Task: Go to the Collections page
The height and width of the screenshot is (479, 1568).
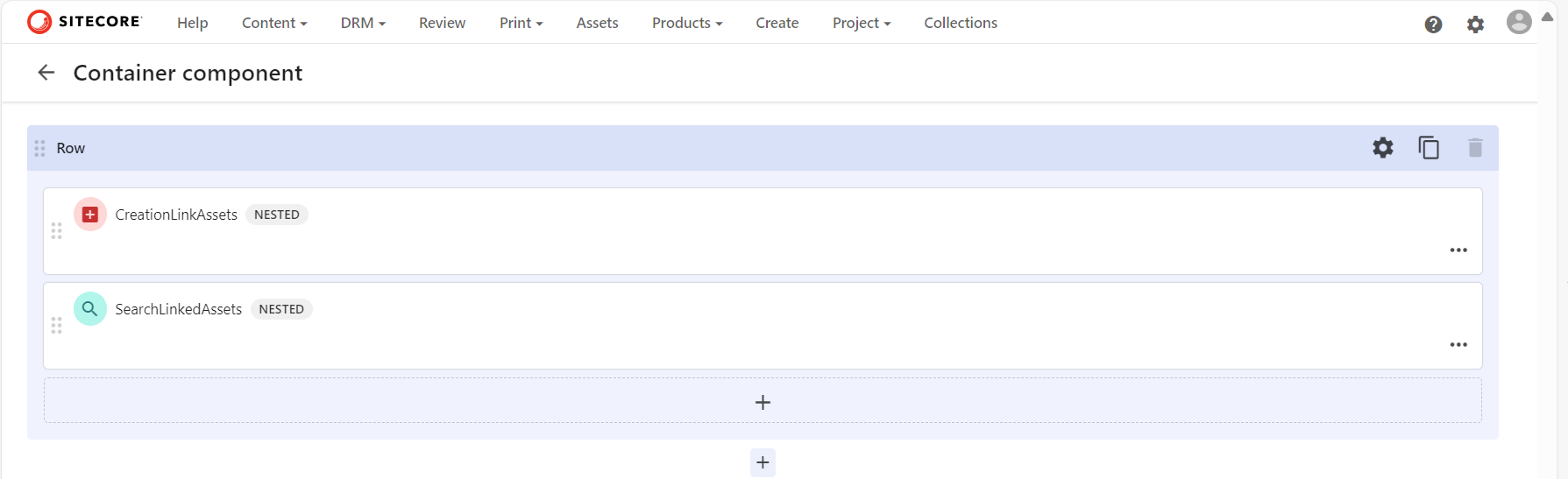Action: coord(960,23)
